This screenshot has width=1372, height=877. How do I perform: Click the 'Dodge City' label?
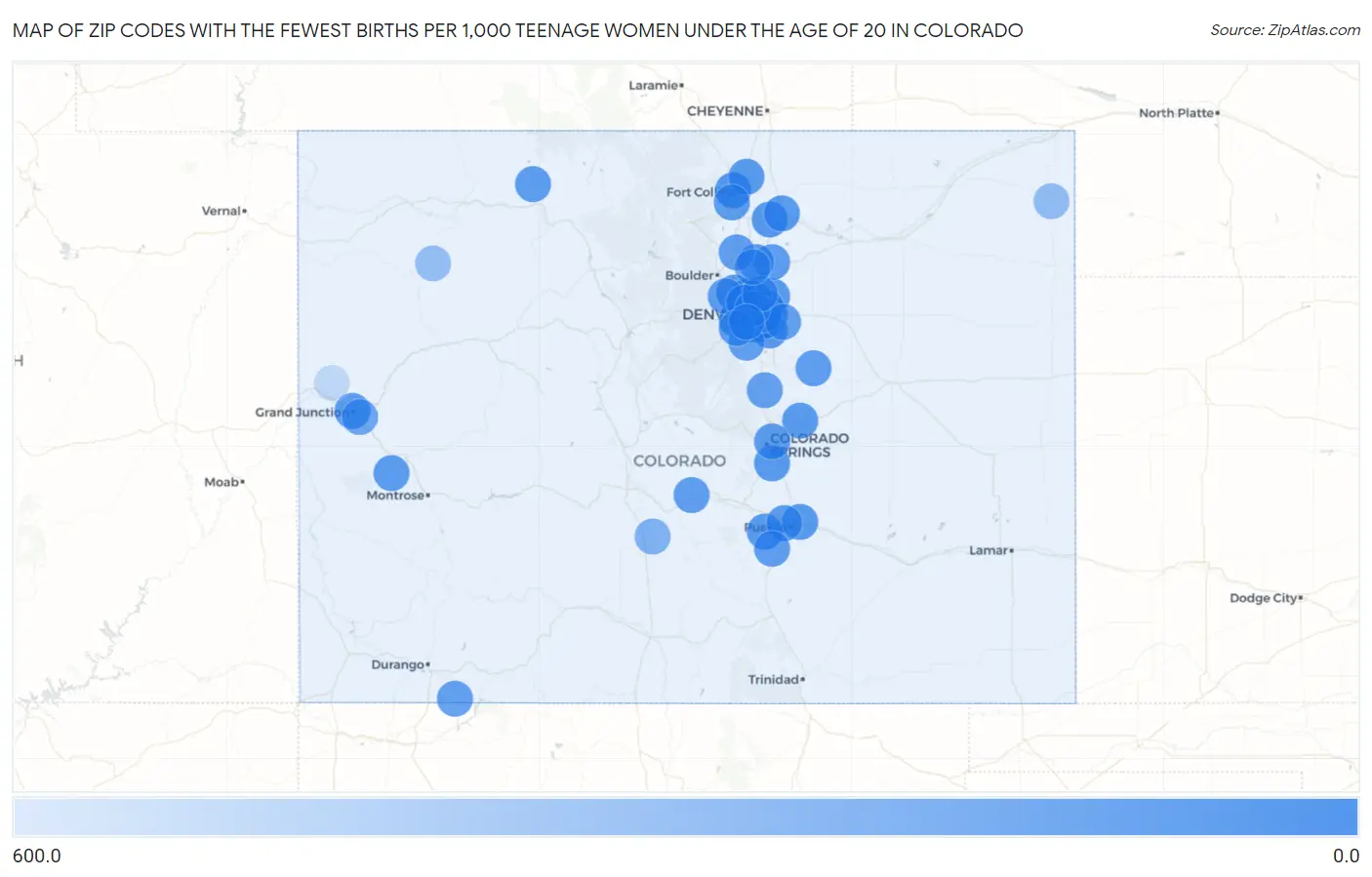1264,598
